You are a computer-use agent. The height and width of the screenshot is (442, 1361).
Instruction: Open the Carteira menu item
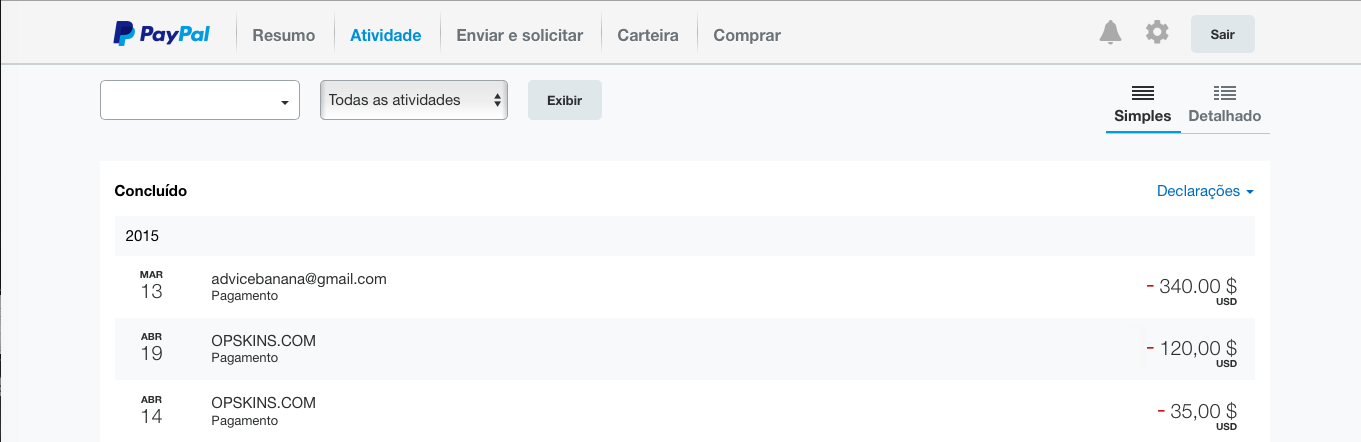tap(647, 35)
